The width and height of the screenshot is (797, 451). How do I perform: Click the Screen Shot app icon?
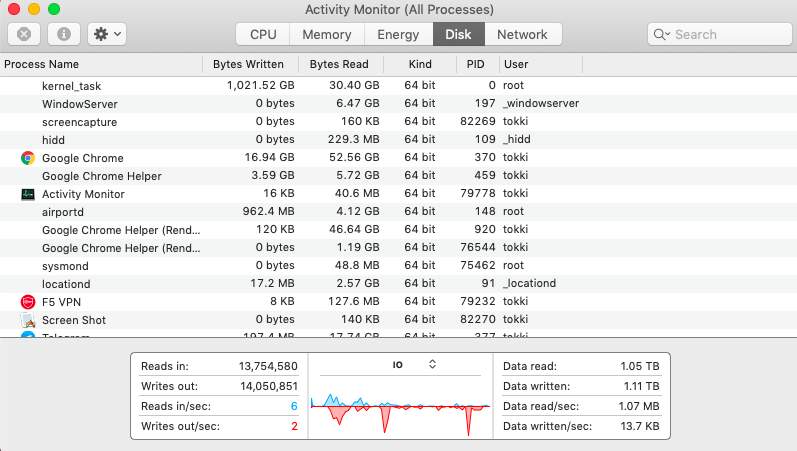[x=28, y=320]
